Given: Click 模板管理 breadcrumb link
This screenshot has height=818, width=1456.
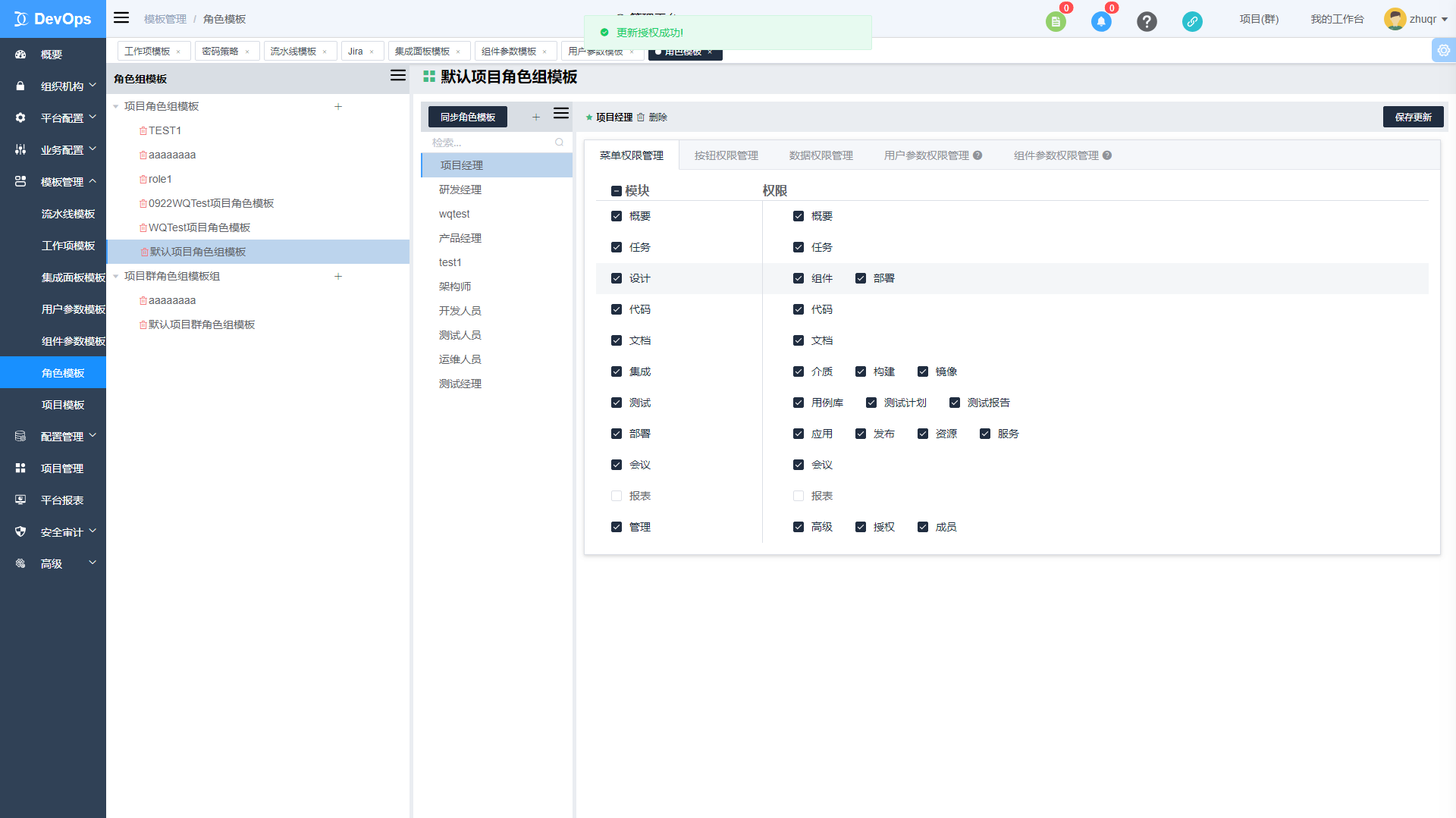Looking at the screenshot, I should pos(165,20).
